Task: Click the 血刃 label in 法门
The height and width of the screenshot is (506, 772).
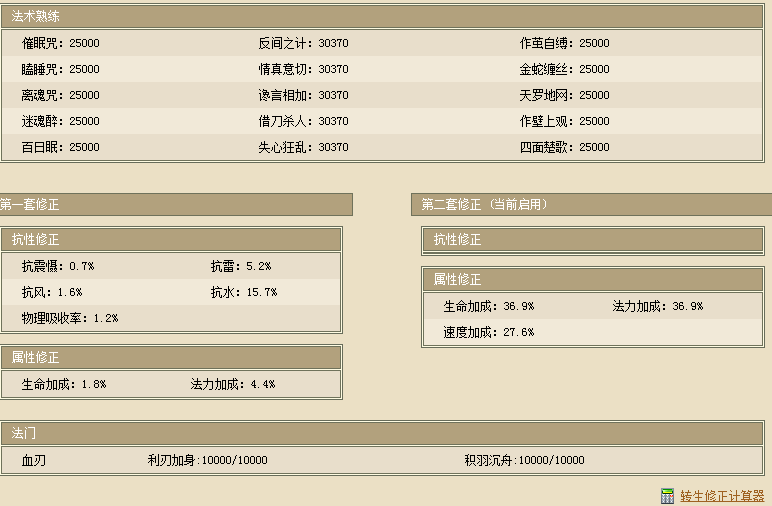Action: [34, 461]
